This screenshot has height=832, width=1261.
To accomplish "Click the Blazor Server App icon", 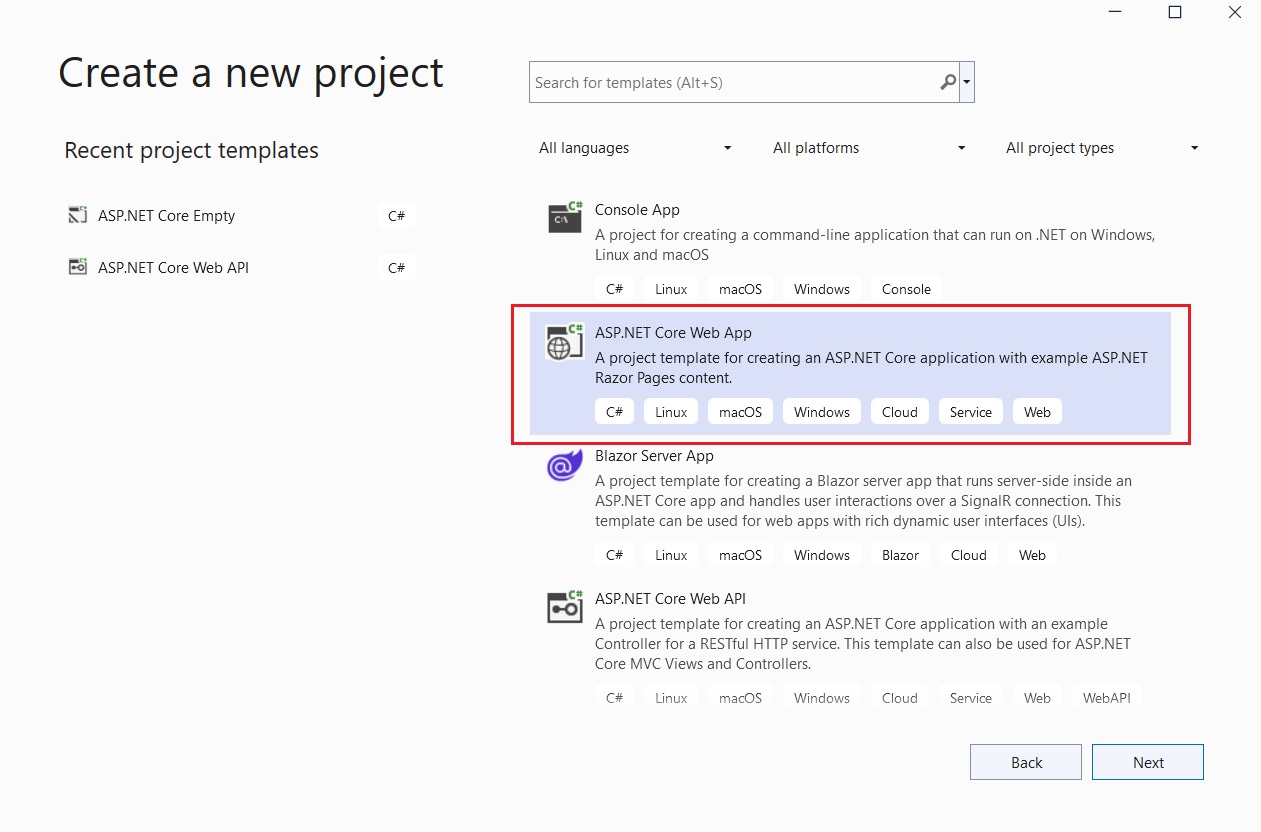I will (x=565, y=465).
